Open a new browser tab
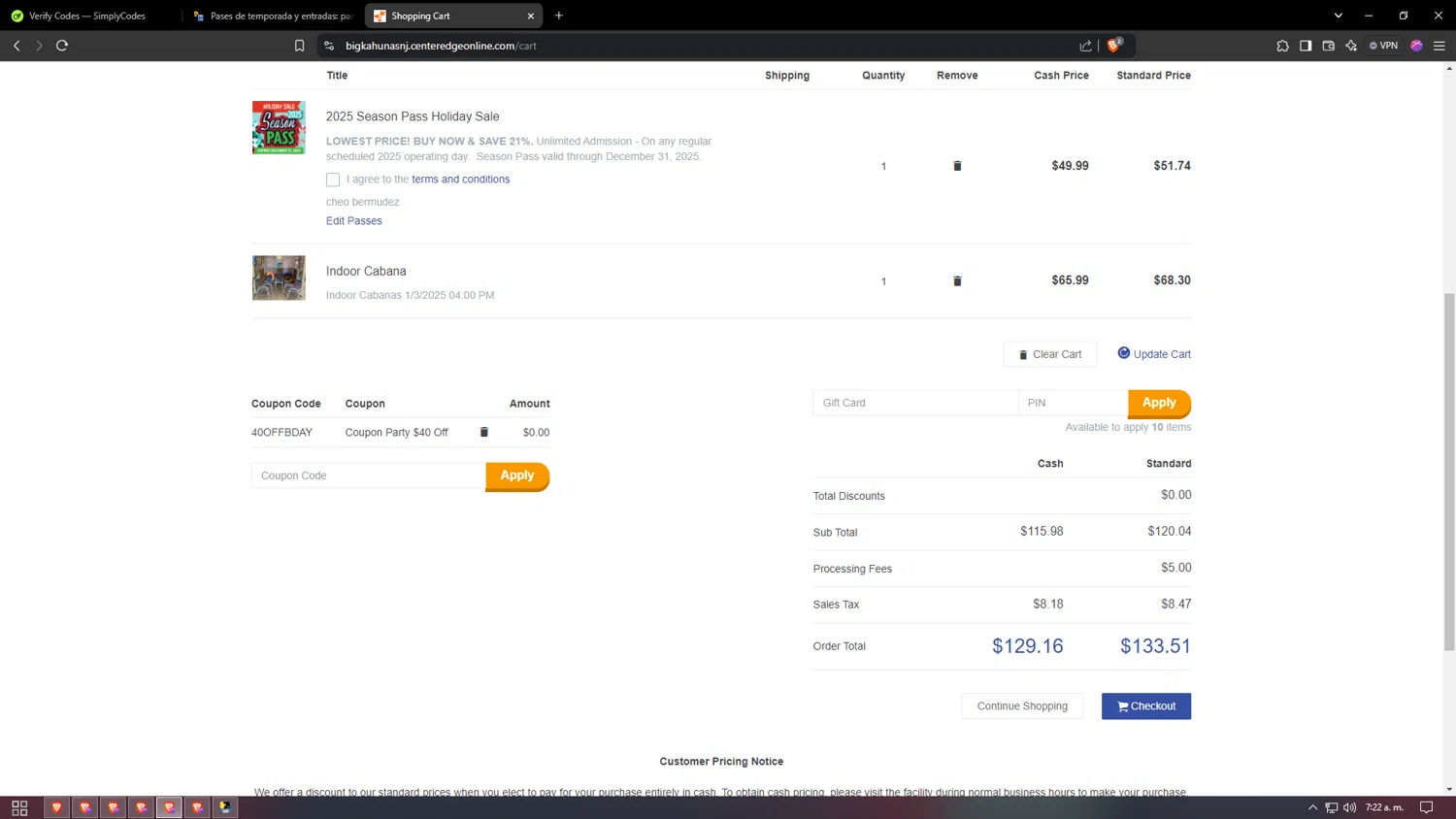 pyautogui.click(x=559, y=16)
